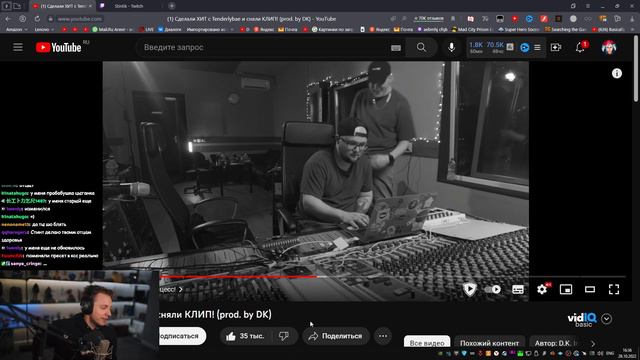Toggle the autoplay switch in the player
The image size is (640, 360).
click(x=493, y=289)
